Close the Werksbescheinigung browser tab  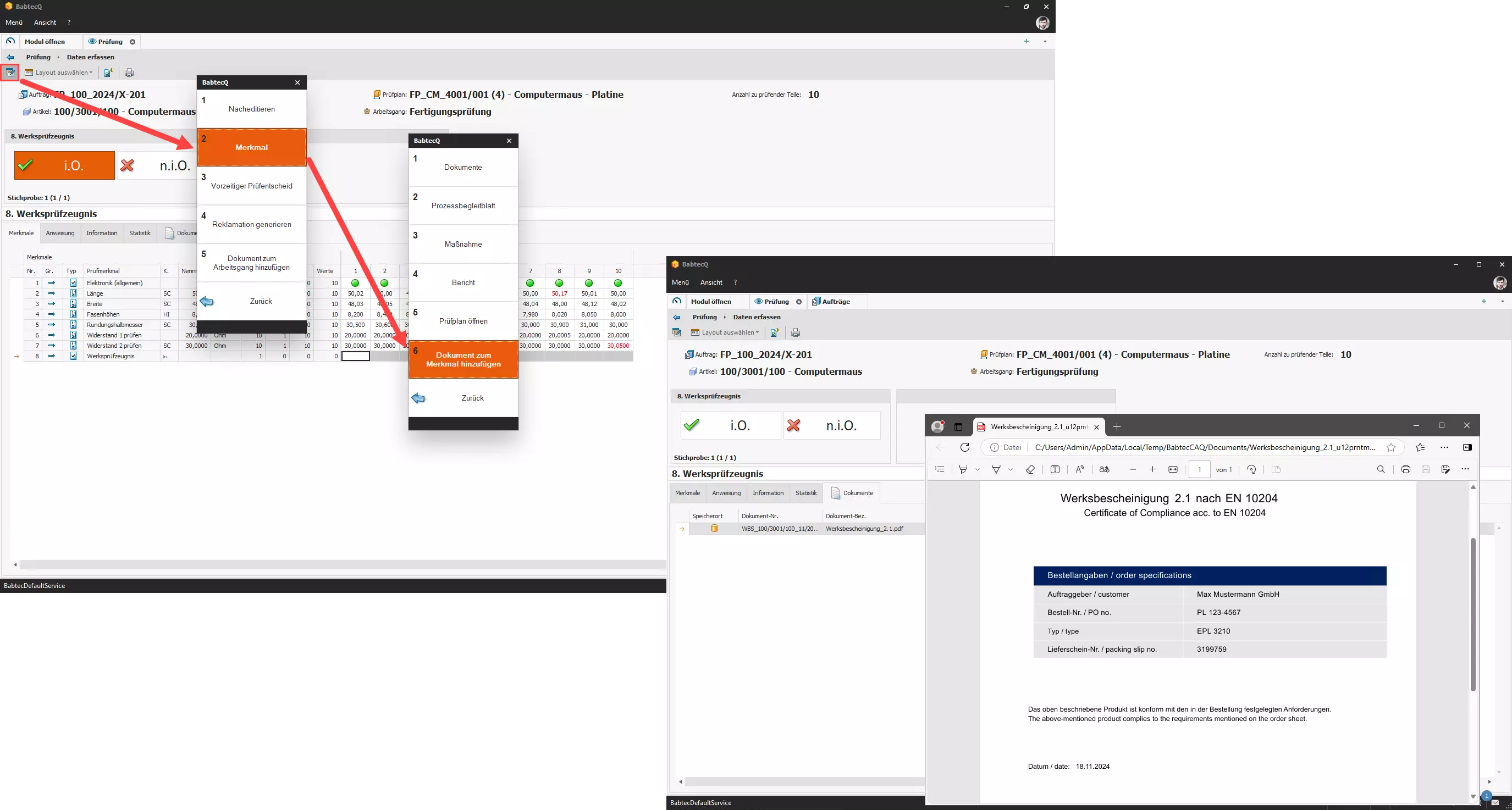click(x=1096, y=427)
